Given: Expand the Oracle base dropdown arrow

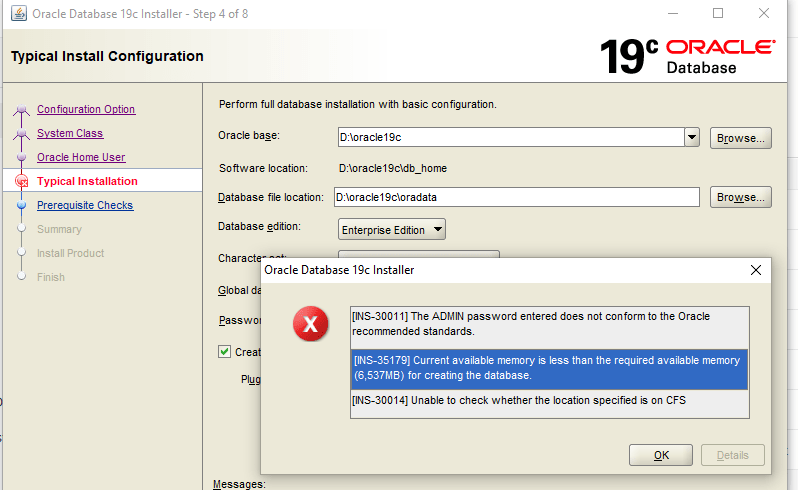Looking at the screenshot, I should click(x=691, y=137).
